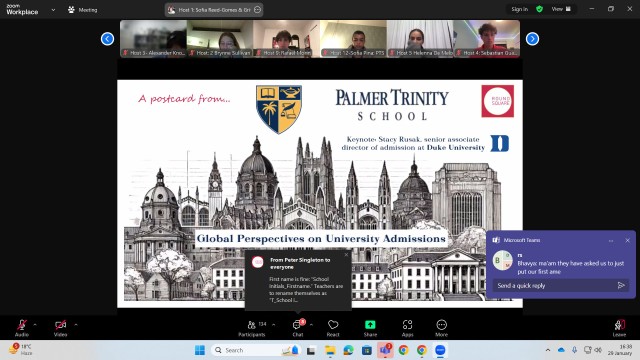Viewport: 640px width, 360px height.
Task: Expand the video settings arrow beside Video
Action: pos(76,325)
